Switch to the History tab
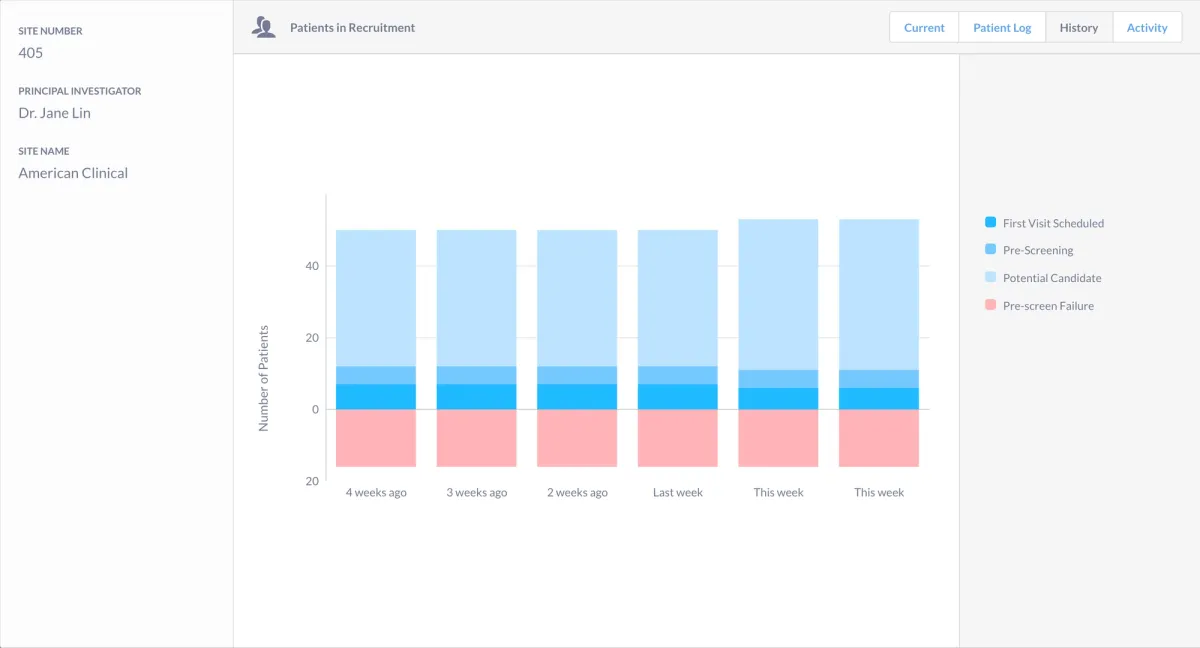The width and height of the screenshot is (1200, 648). pyautogui.click(x=1079, y=27)
